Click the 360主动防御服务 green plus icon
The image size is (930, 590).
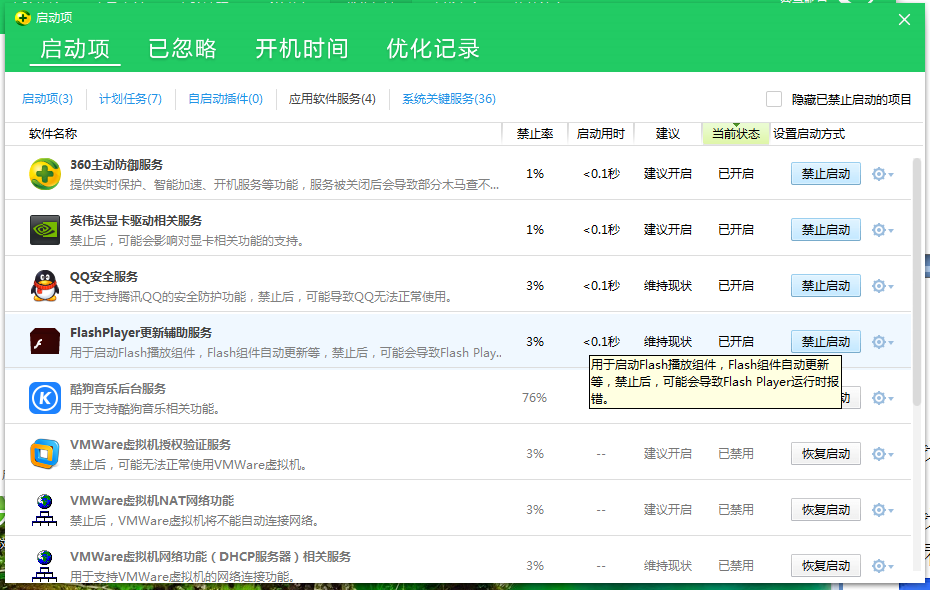(45, 174)
